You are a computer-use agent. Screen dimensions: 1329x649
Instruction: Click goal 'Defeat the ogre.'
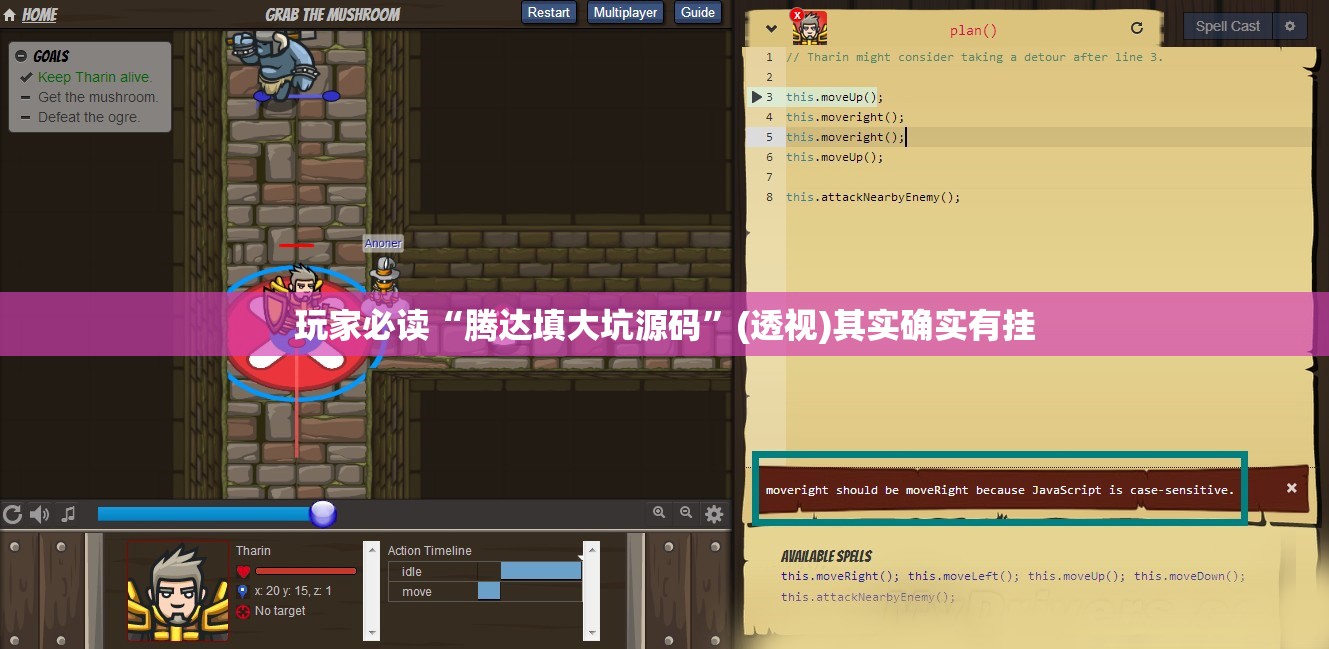(x=89, y=117)
